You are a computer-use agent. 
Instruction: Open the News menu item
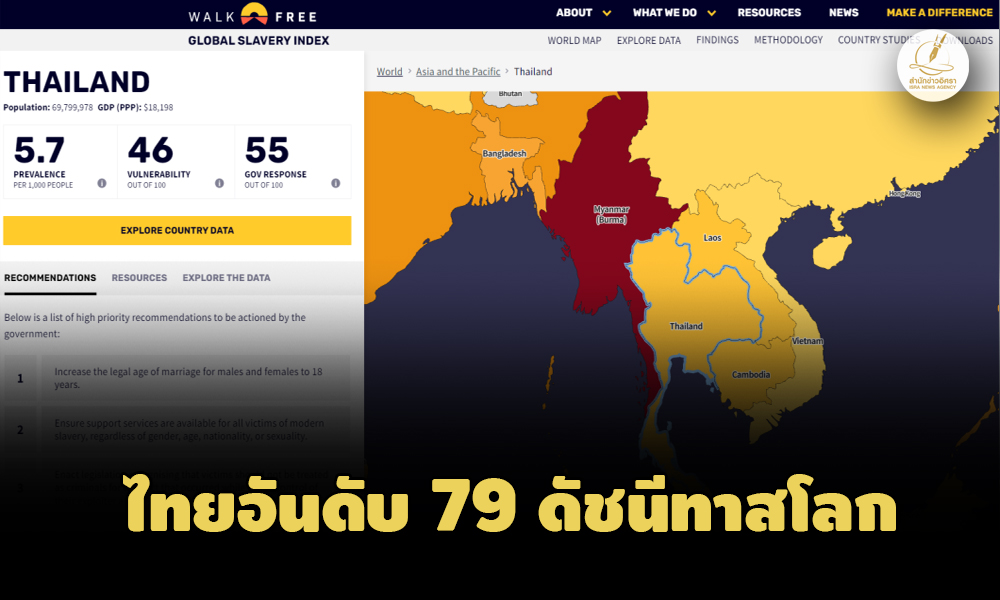843,13
